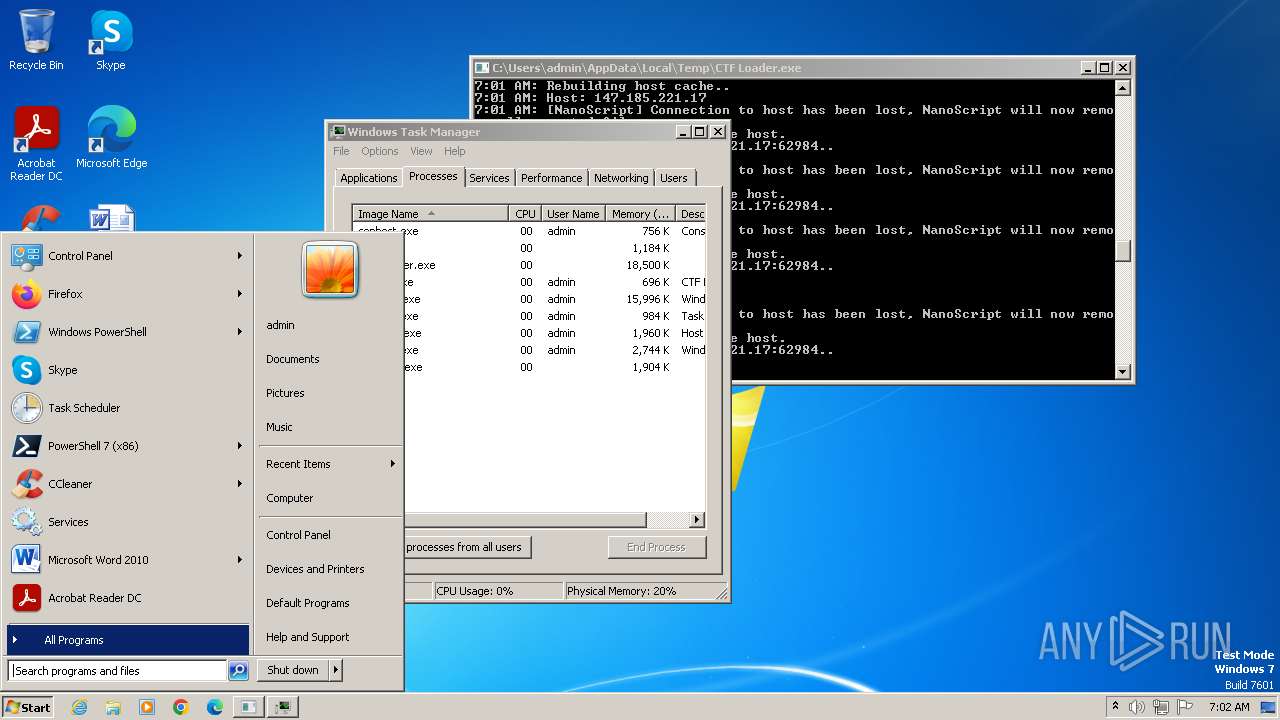Image resolution: width=1280 pixels, height=720 pixels.
Task: Open All Programs list
Action: [127, 640]
